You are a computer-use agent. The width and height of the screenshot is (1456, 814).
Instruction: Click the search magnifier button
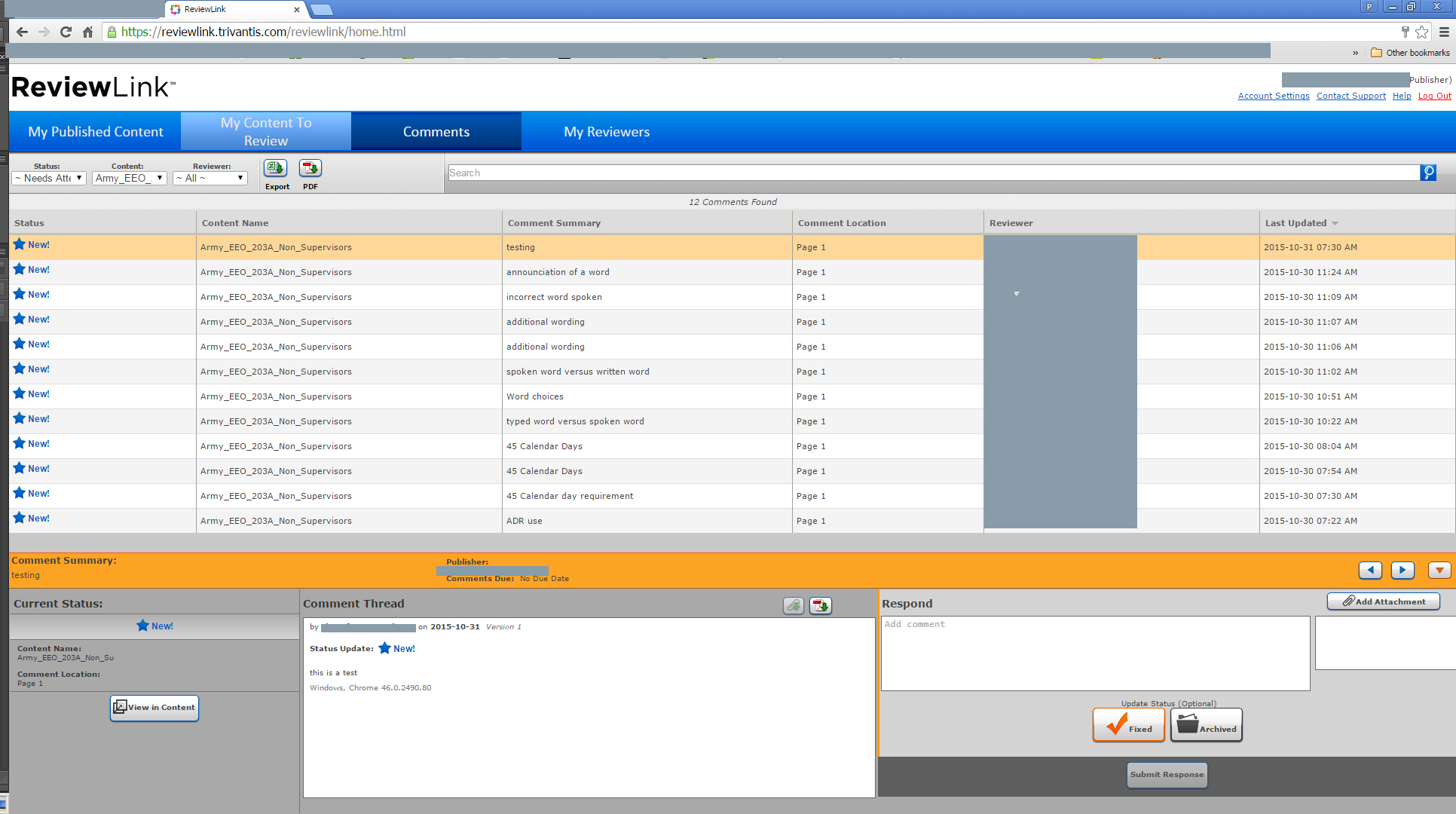1428,173
